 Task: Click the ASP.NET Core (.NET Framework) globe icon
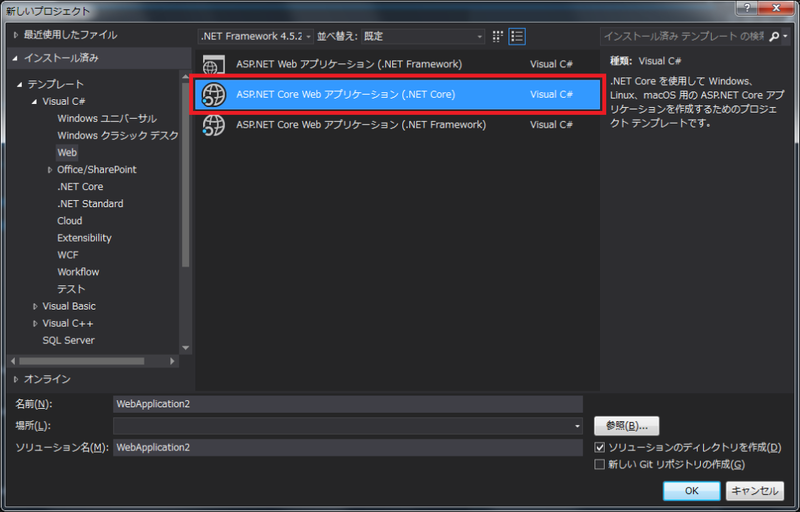tap(213, 125)
